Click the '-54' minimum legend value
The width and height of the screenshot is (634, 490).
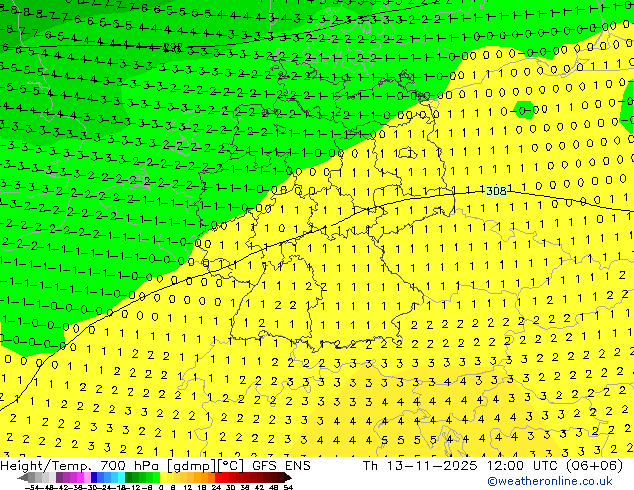(x=34, y=487)
